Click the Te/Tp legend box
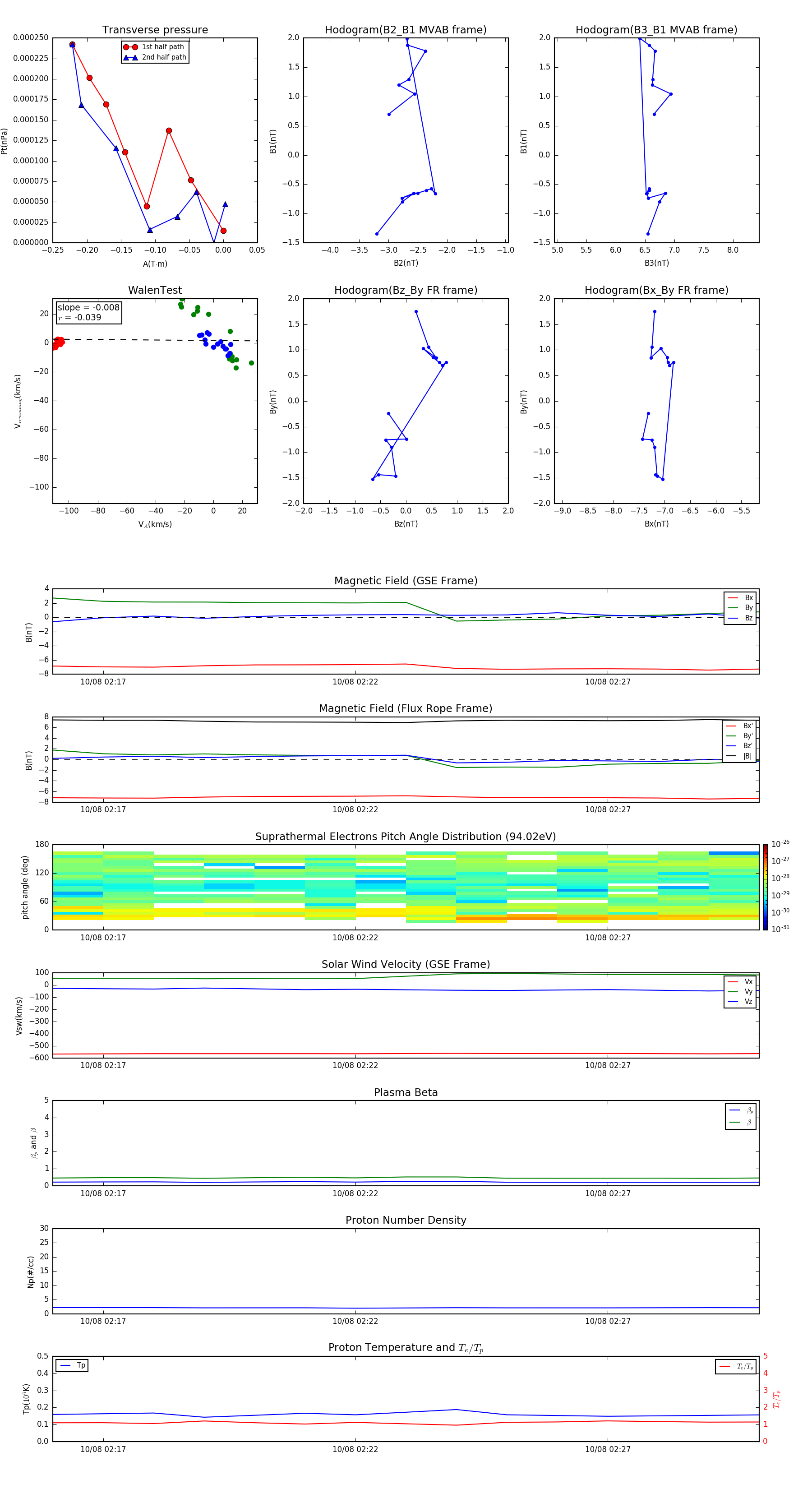This screenshot has width=812, height=1489. (736, 1366)
